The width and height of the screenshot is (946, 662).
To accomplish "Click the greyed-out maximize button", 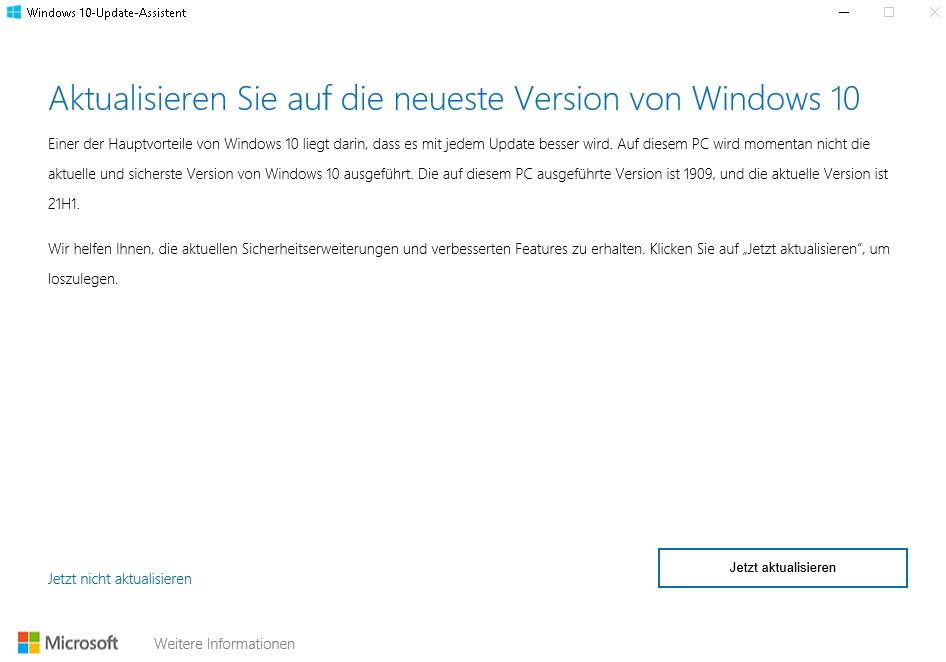I will pos(888,13).
